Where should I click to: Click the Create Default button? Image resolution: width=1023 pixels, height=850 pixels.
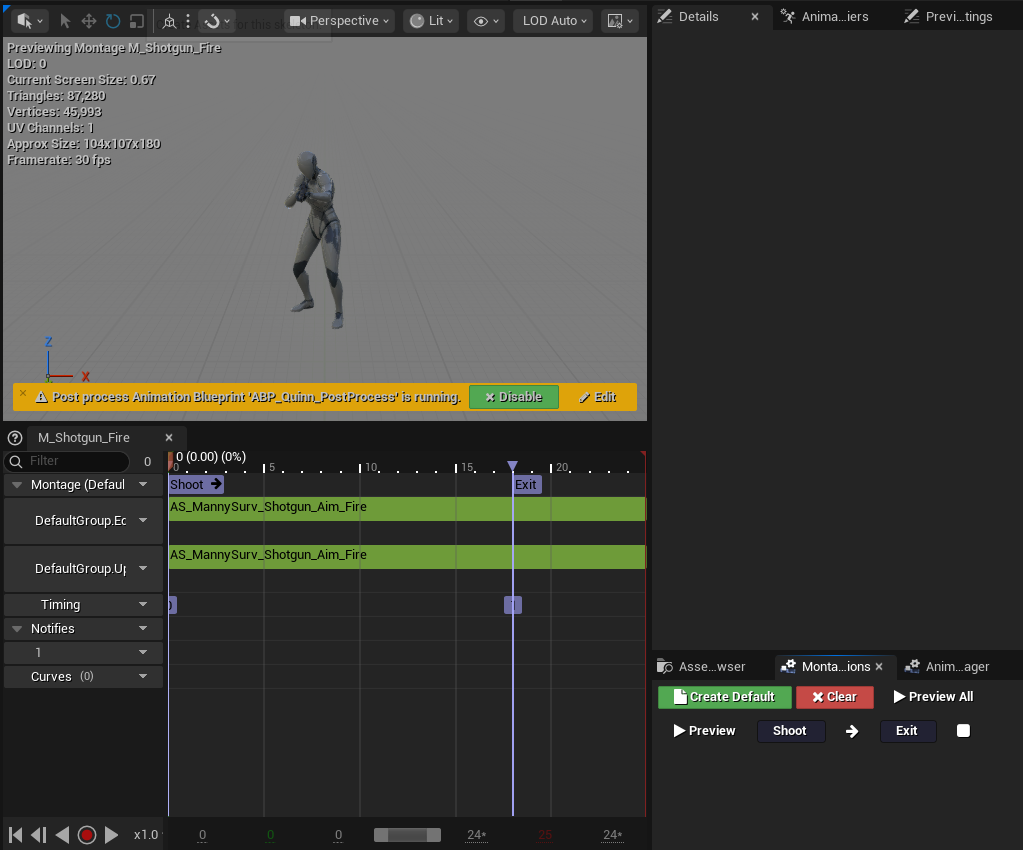click(724, 697)
